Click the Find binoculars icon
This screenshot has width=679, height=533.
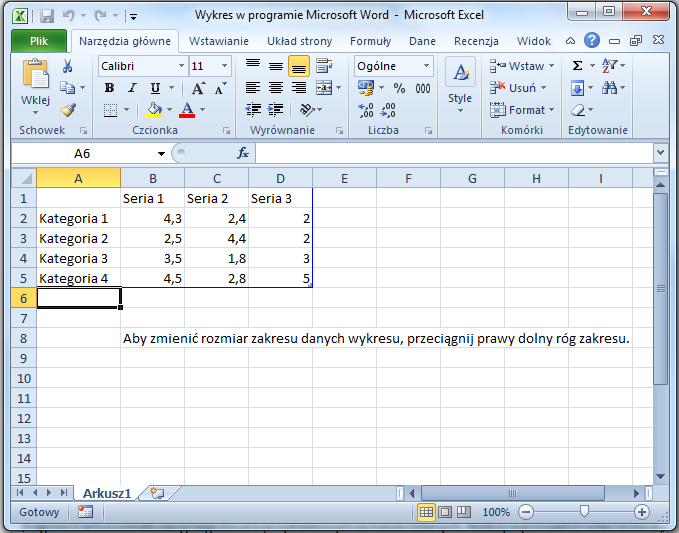coord(609,88)
